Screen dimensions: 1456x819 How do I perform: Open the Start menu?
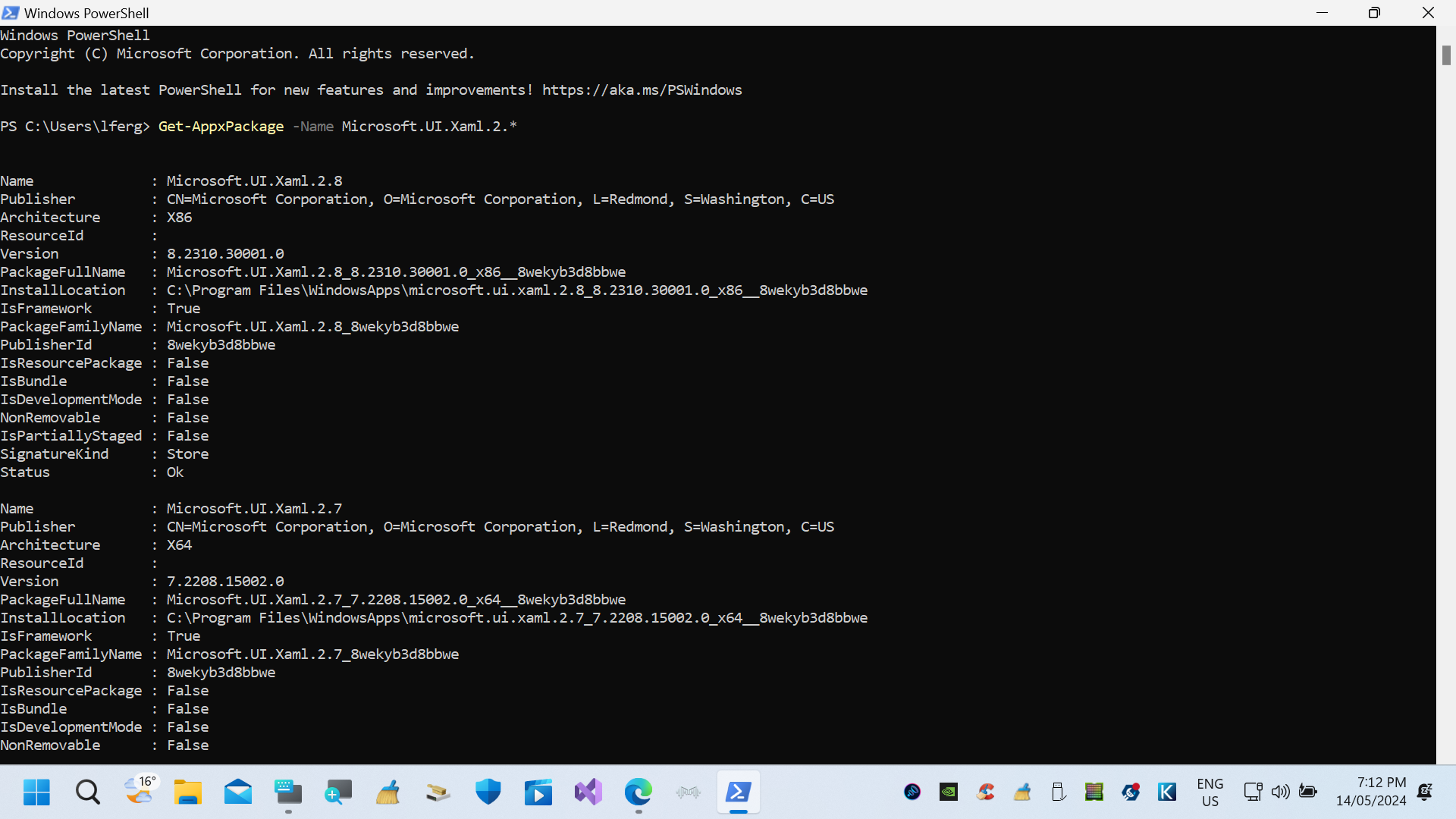pyautogui.click(x=36, y=792)
